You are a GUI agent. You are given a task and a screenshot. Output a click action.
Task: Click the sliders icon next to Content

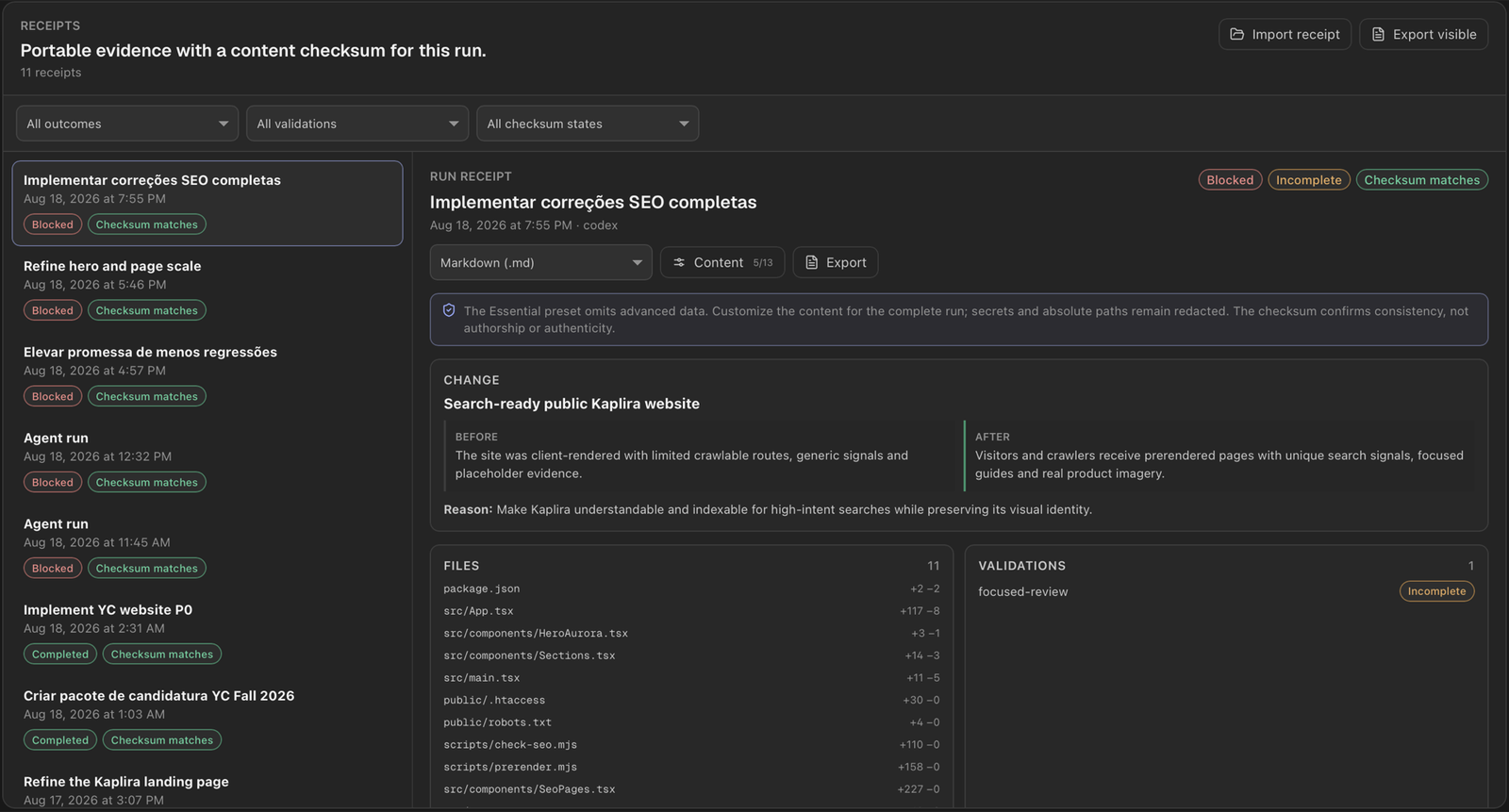[679, 262]
